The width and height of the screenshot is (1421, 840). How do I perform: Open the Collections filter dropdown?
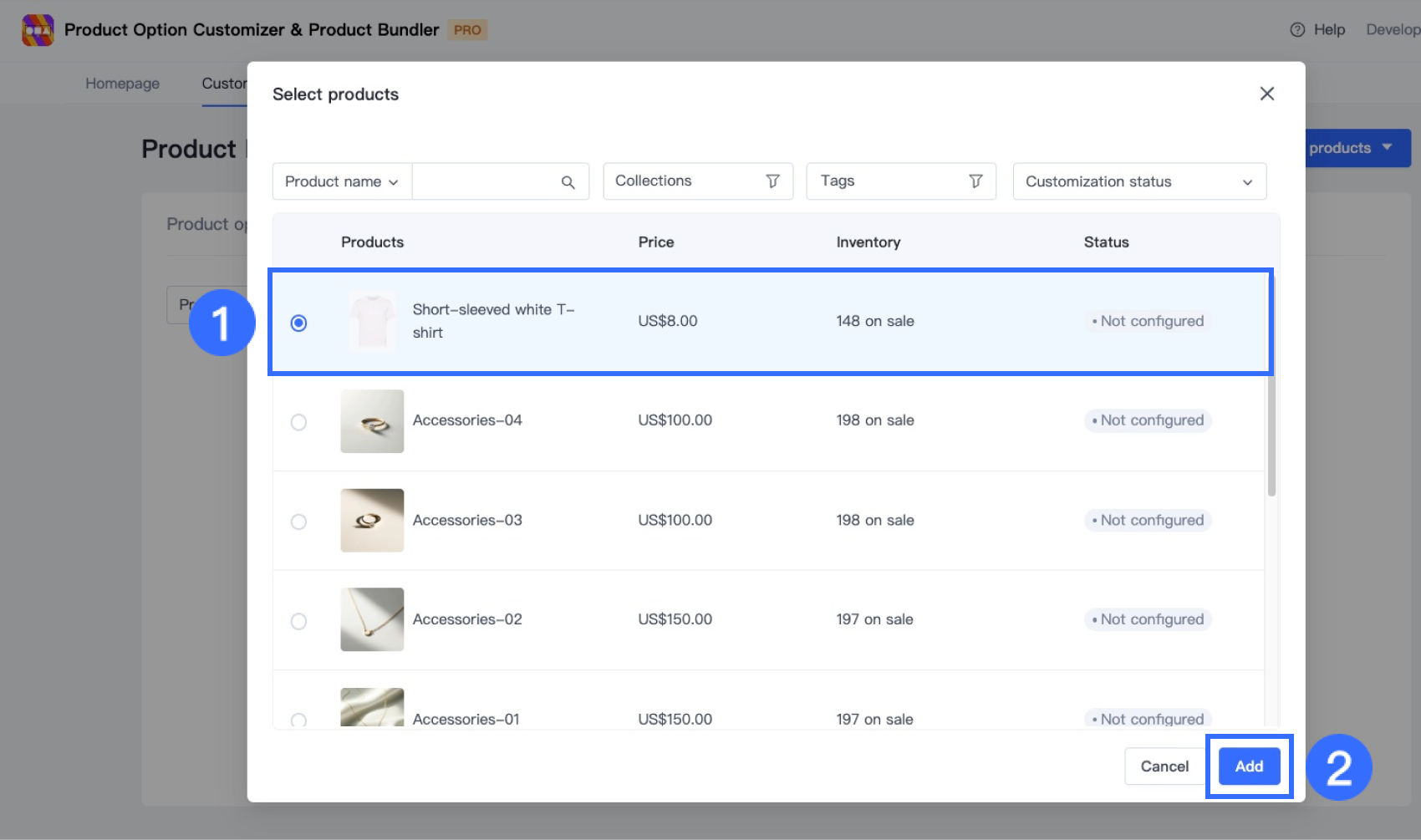click(697, 181)
